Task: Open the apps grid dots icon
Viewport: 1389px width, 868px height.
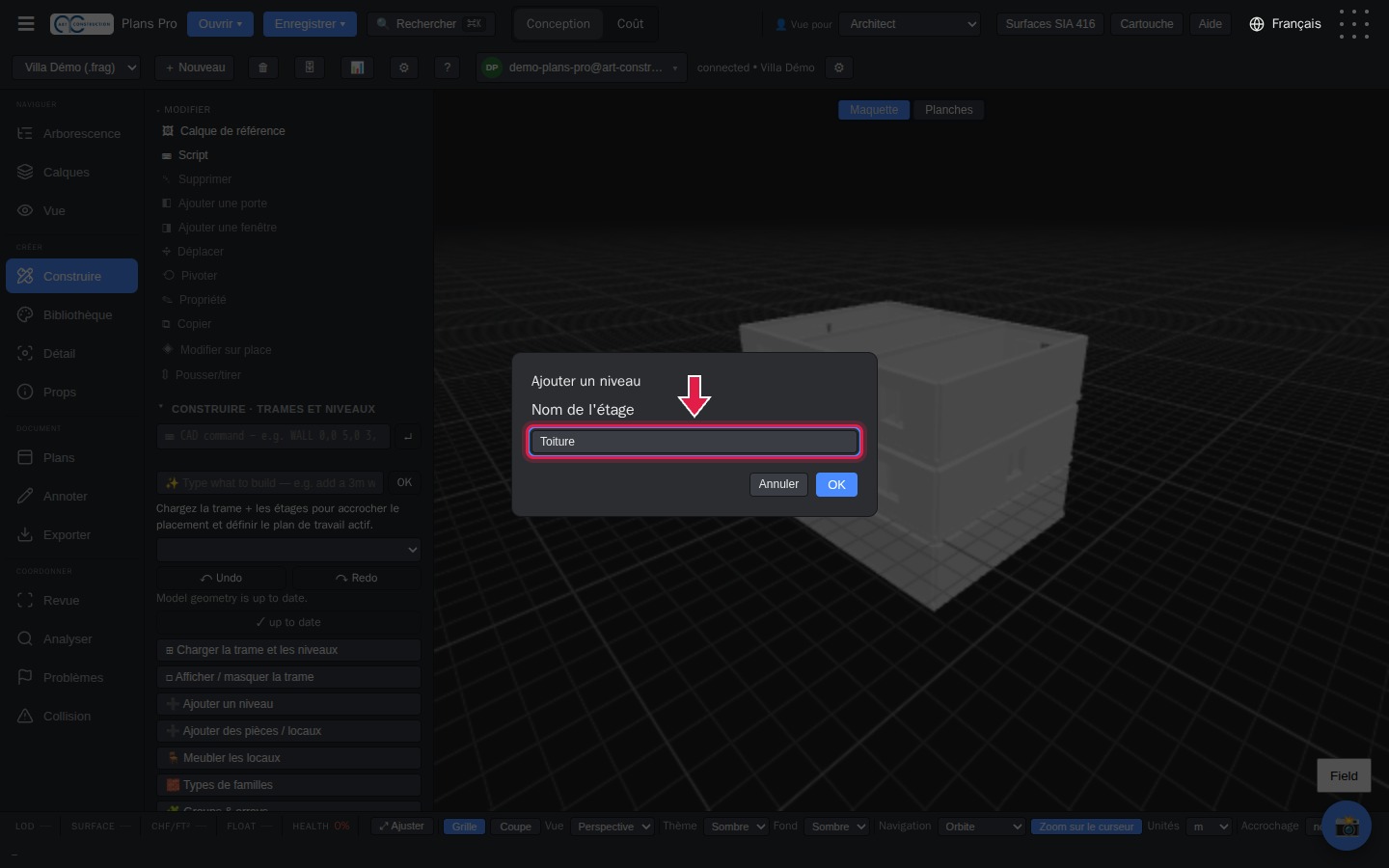Action: click(1354, 24)
